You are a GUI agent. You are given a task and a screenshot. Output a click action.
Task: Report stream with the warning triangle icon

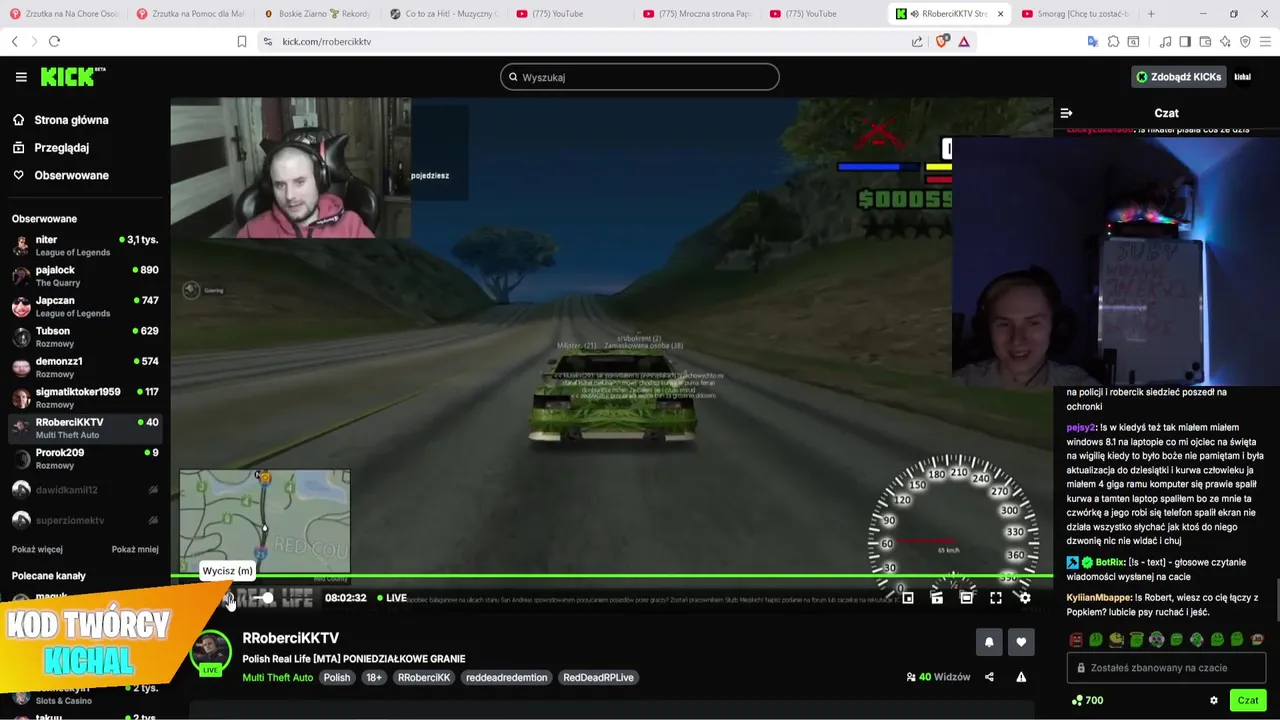pyautogui.click(x=1021, y=677)
